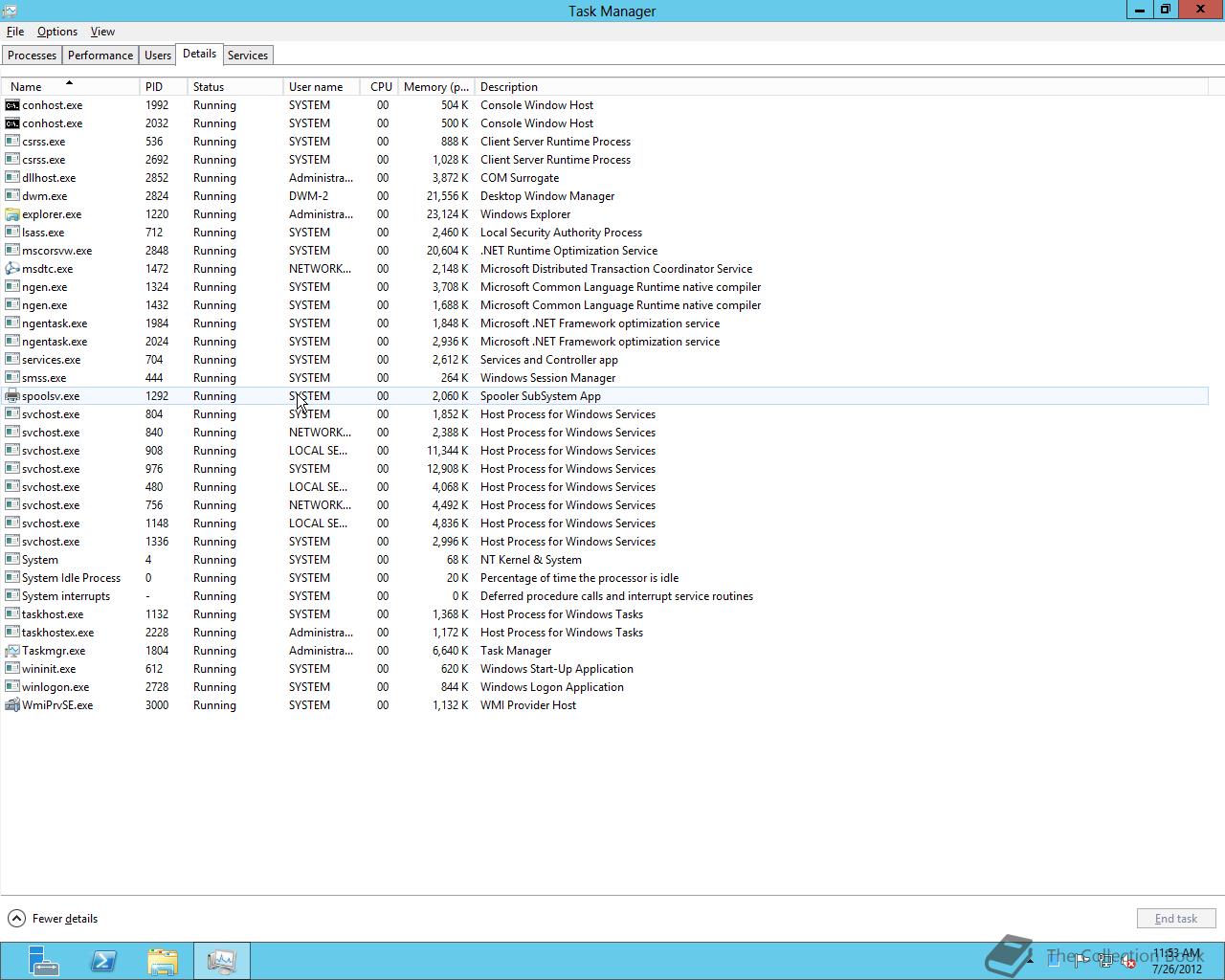Click the lsass.exe process icon
Viewport: 1225px width, 980px height.
pos(11,233)
